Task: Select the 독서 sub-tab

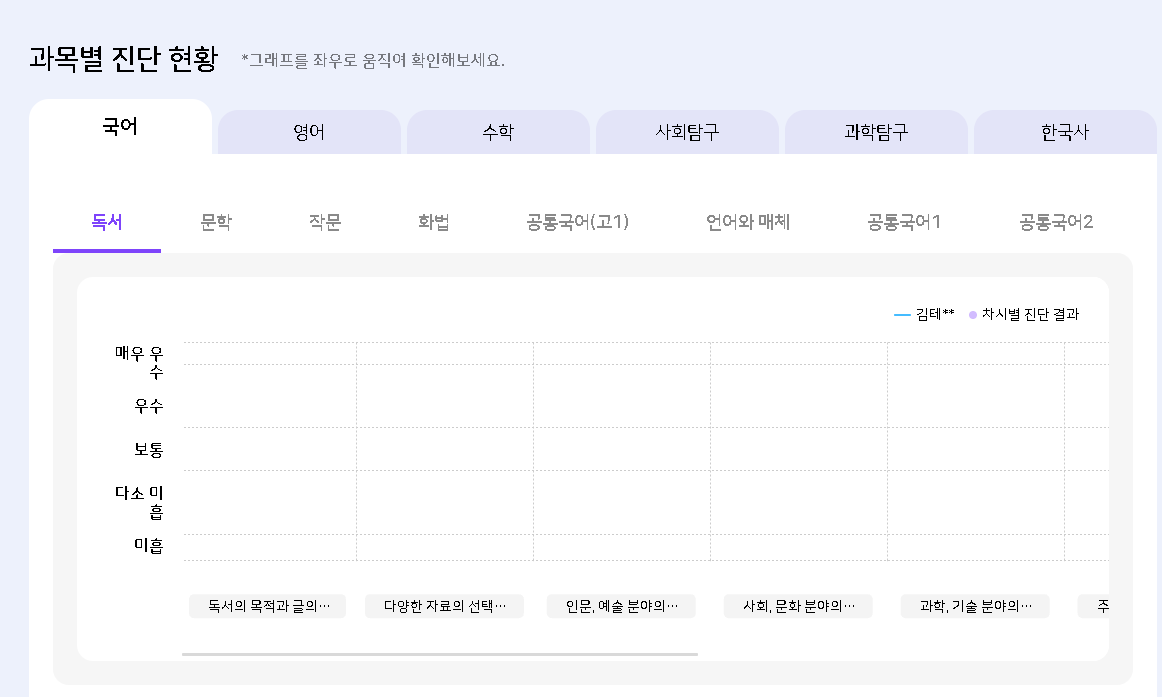Action: tap(107, 222)
